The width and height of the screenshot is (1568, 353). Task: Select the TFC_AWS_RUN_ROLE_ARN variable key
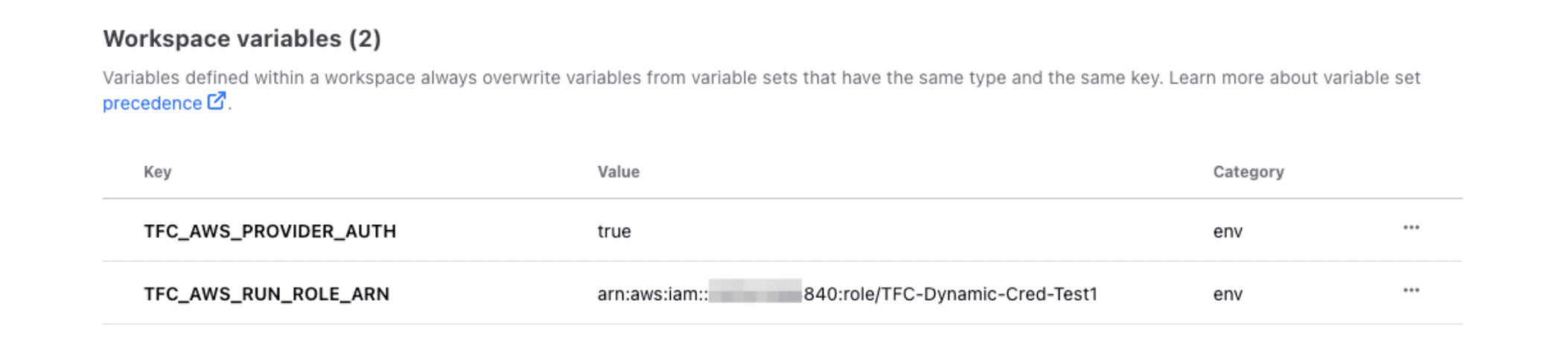(x=267, y=294)
